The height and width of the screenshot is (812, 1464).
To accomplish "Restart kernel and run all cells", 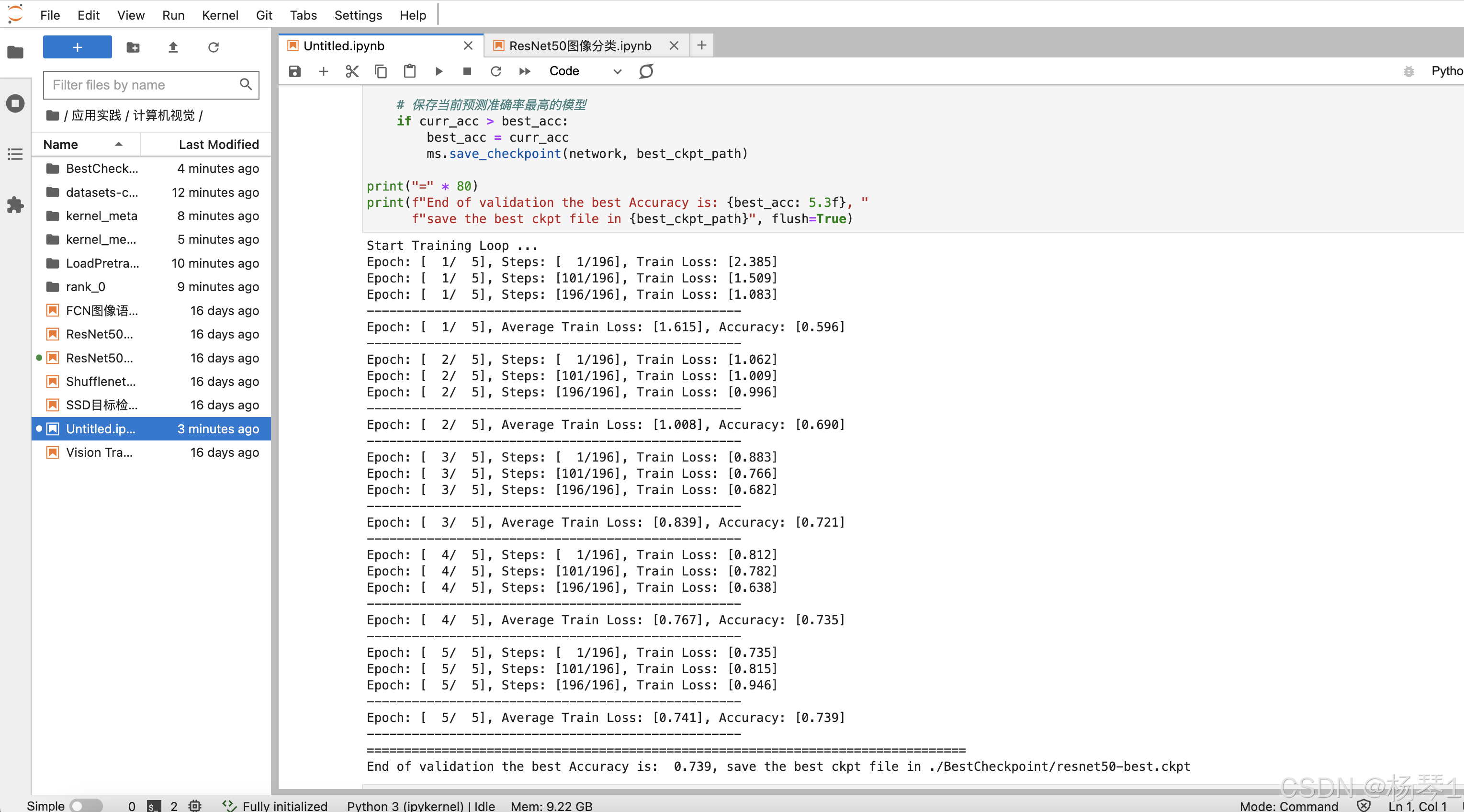I will pyautogui.click(x=524, y=71).
